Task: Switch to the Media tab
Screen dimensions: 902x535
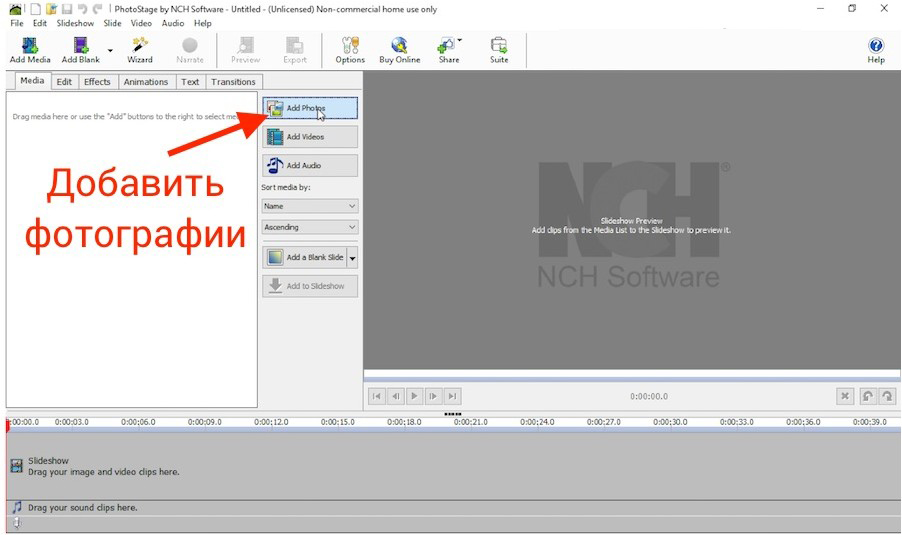Action: 32,81
